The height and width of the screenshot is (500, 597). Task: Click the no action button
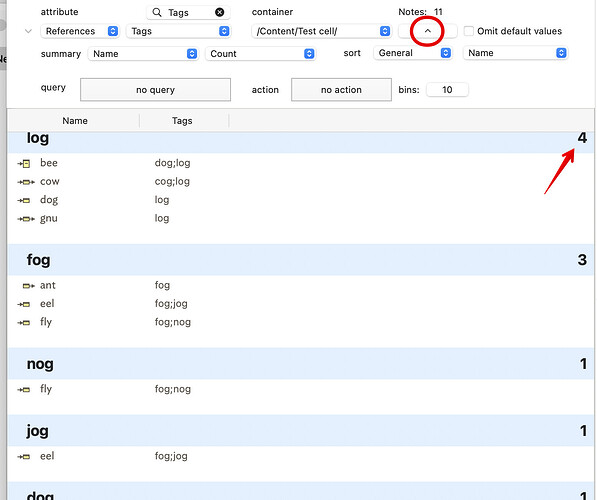(x=341, y=90)
